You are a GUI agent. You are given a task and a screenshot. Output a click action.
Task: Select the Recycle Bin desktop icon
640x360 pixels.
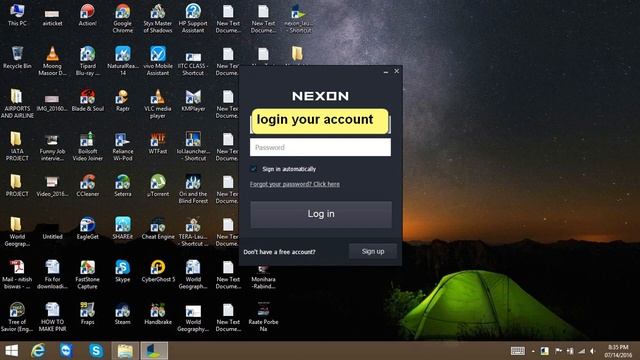click(17, 58)
